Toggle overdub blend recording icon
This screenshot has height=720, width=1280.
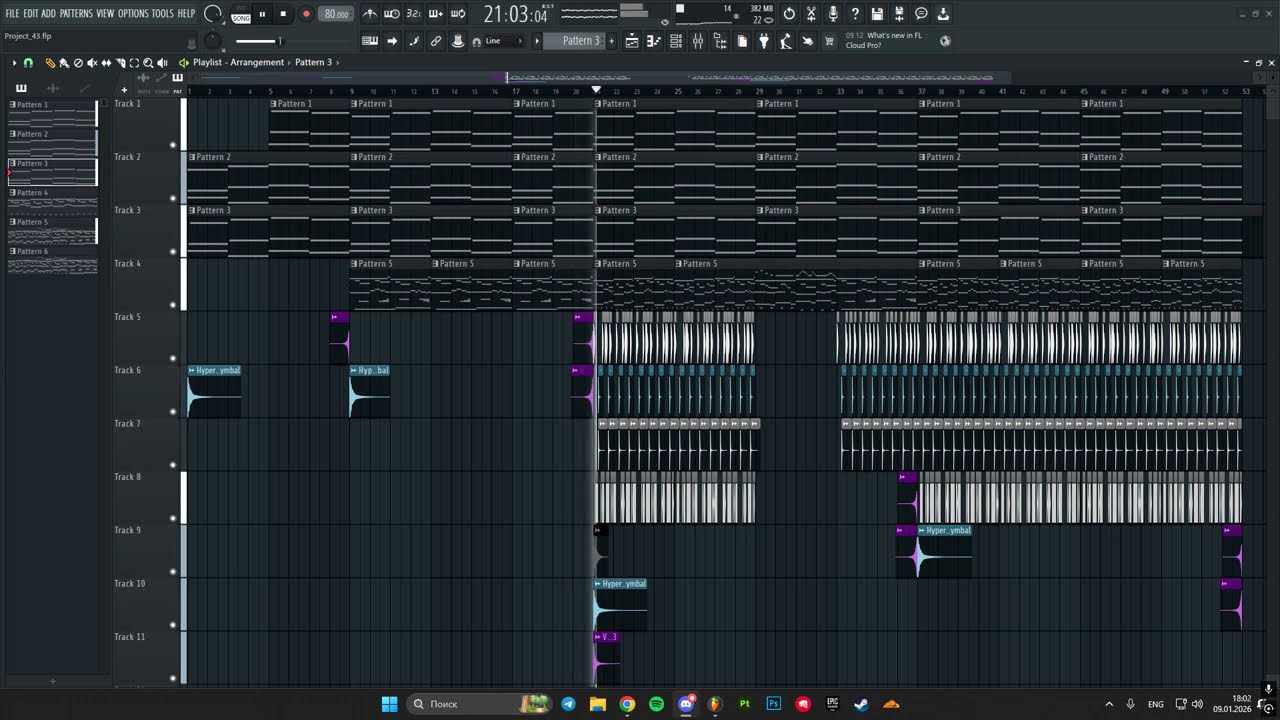(x=436, y=14)
